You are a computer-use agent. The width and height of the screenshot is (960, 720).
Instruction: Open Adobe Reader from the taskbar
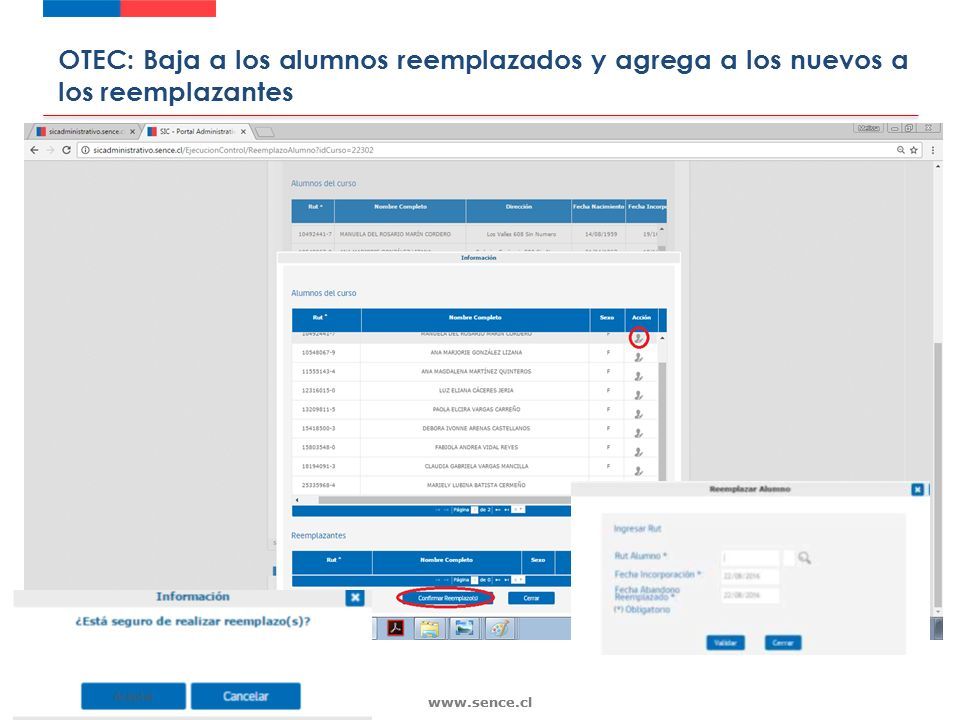coord(396,628)
